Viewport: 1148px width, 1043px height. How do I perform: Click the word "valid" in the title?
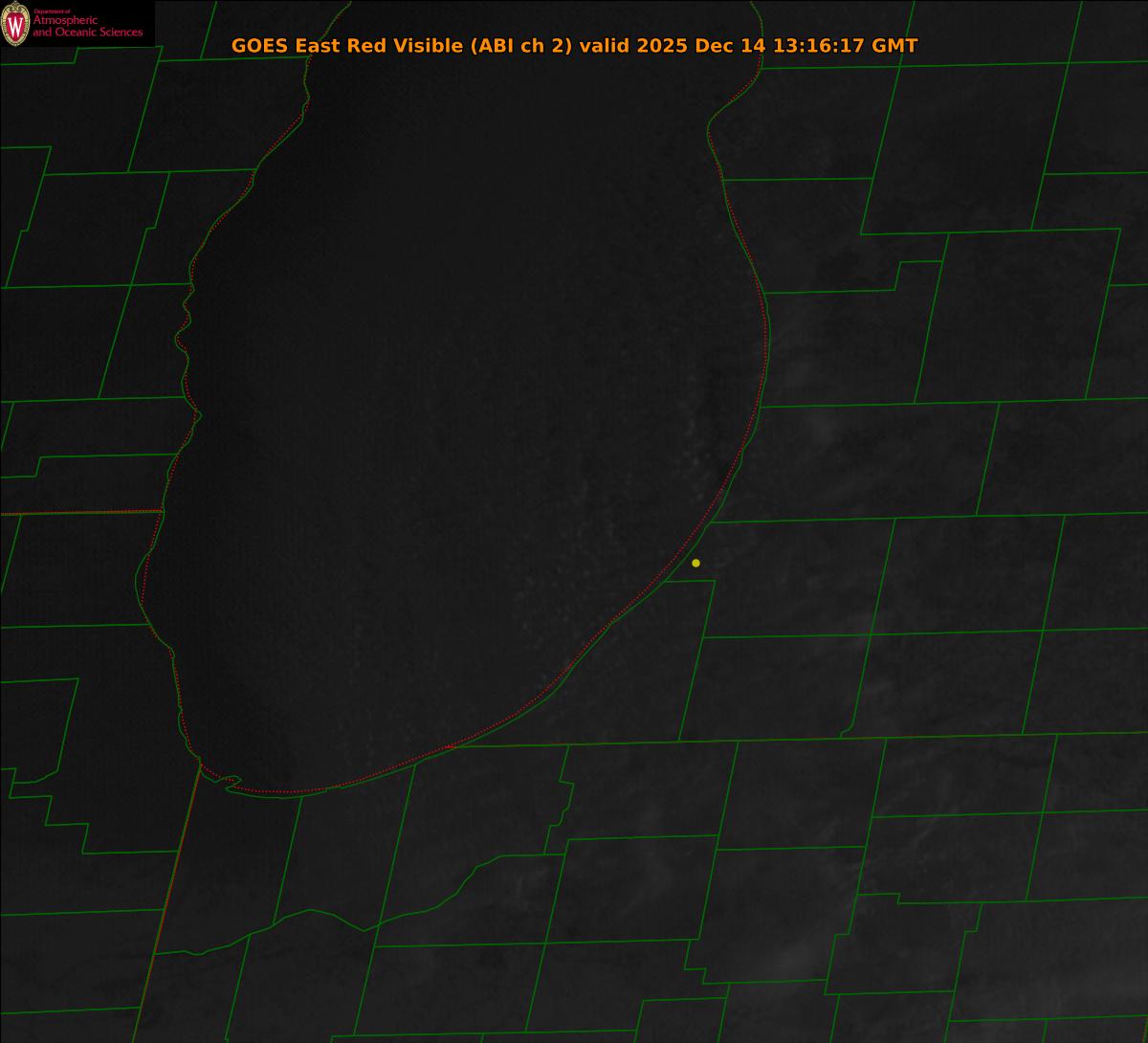603,46
